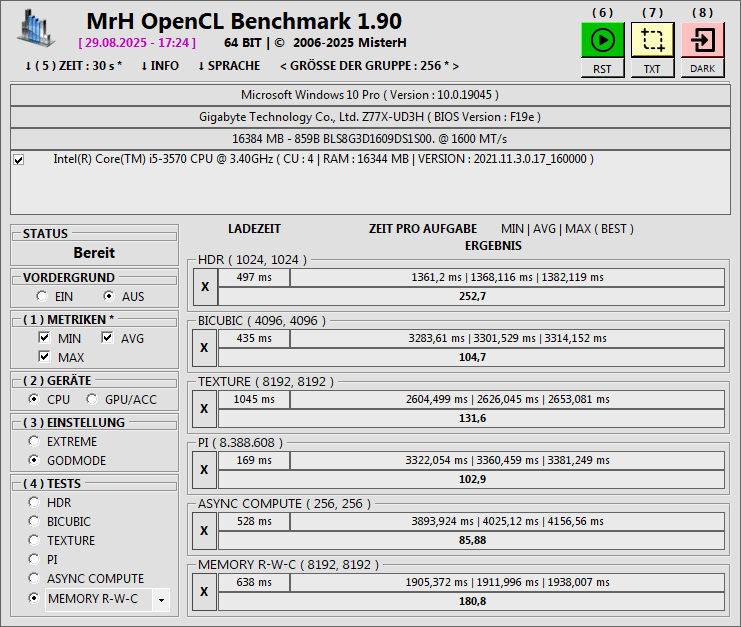Start the benchmark with green play icon
Screen dimensions: 741x627
[x=603, y=40]
